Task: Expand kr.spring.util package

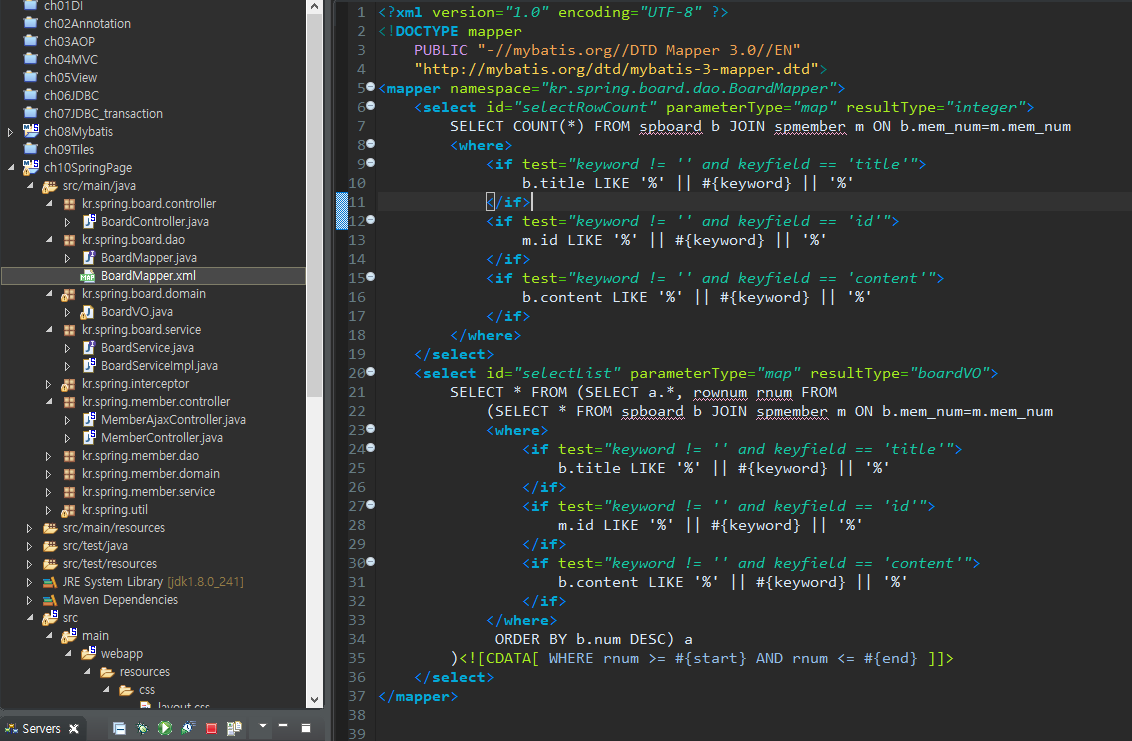Action: (48, 511)
